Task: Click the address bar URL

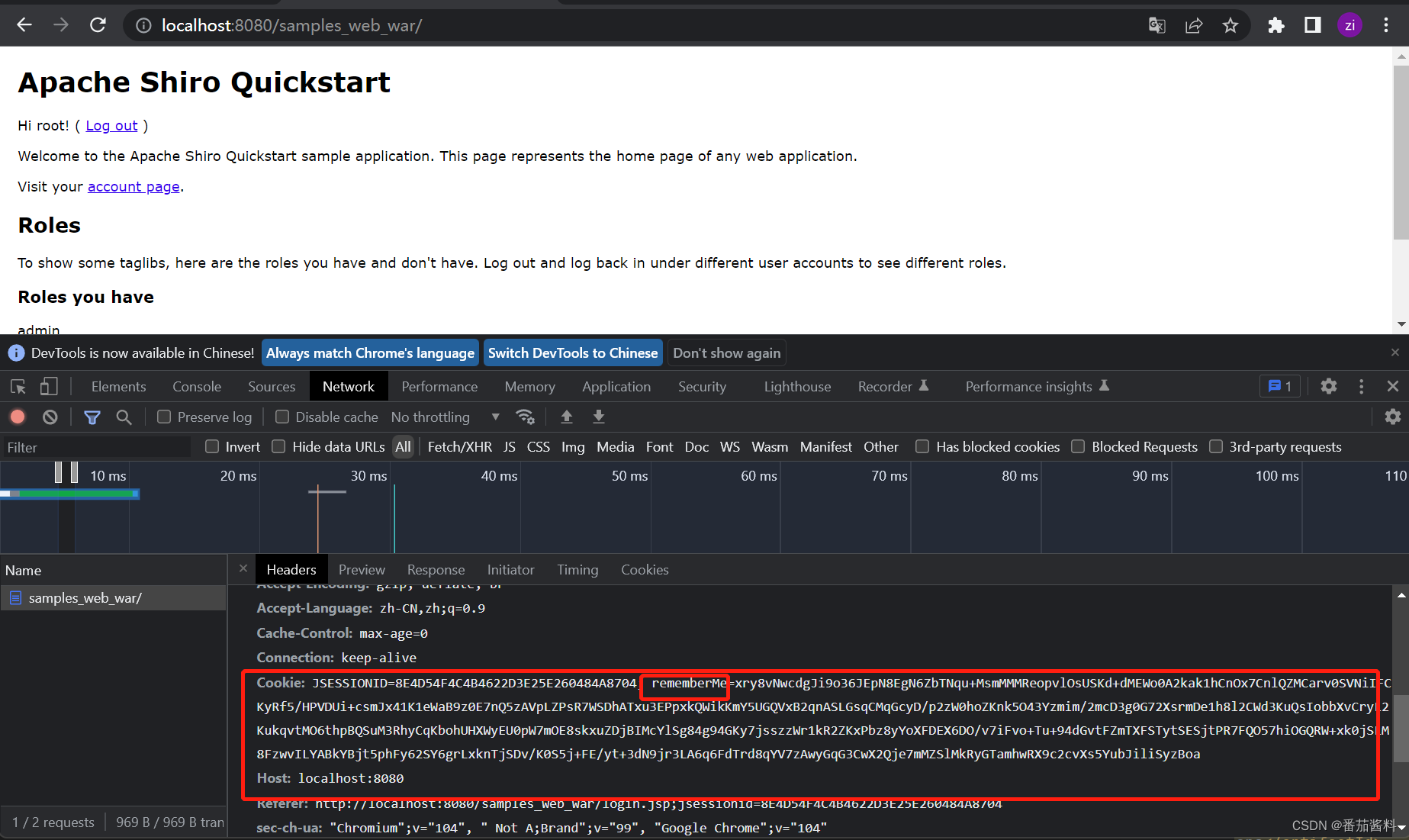Action: pos(292,25)
